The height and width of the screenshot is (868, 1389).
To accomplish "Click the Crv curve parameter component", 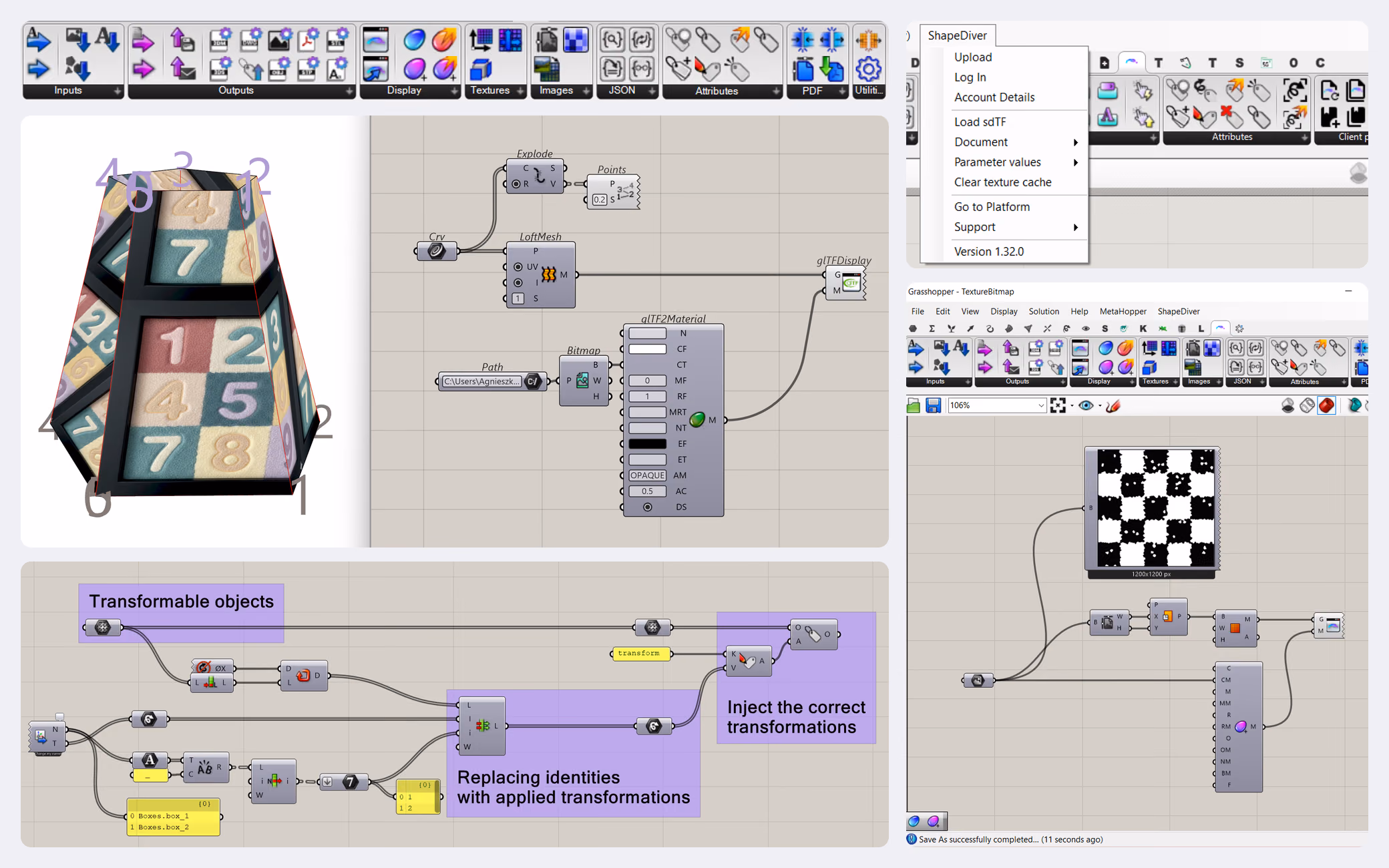I will click(x=437, y=252).
